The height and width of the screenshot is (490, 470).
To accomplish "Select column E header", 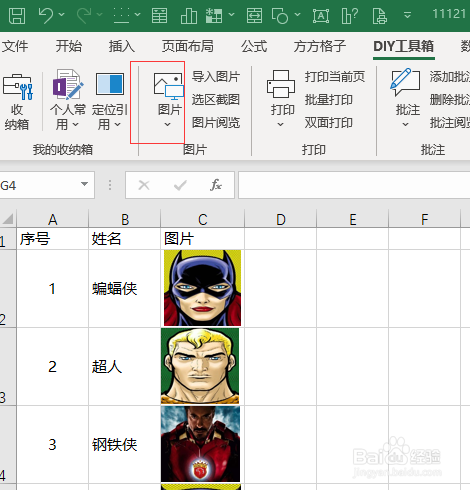I will [353, 219].
